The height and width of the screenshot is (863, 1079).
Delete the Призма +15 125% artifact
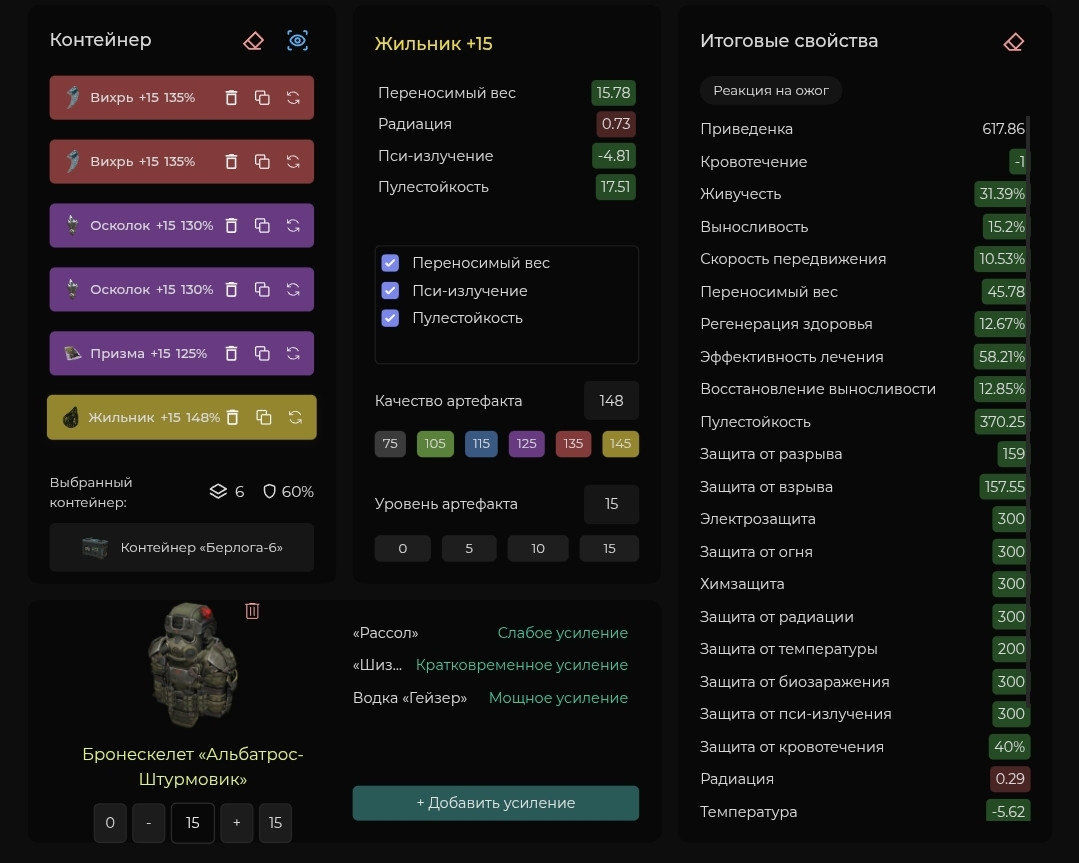[x=231, y=354]
